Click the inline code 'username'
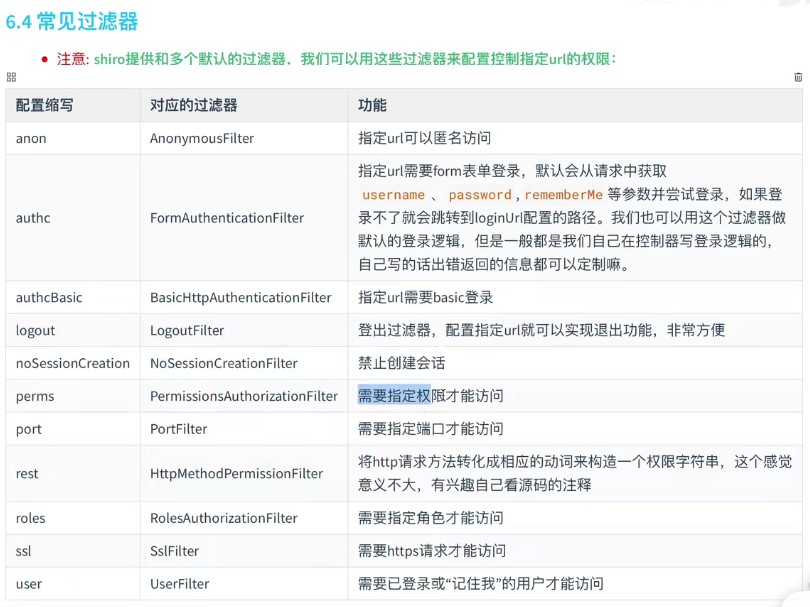The width and height of the screenshot is (810, 607). tap(393, 195)
